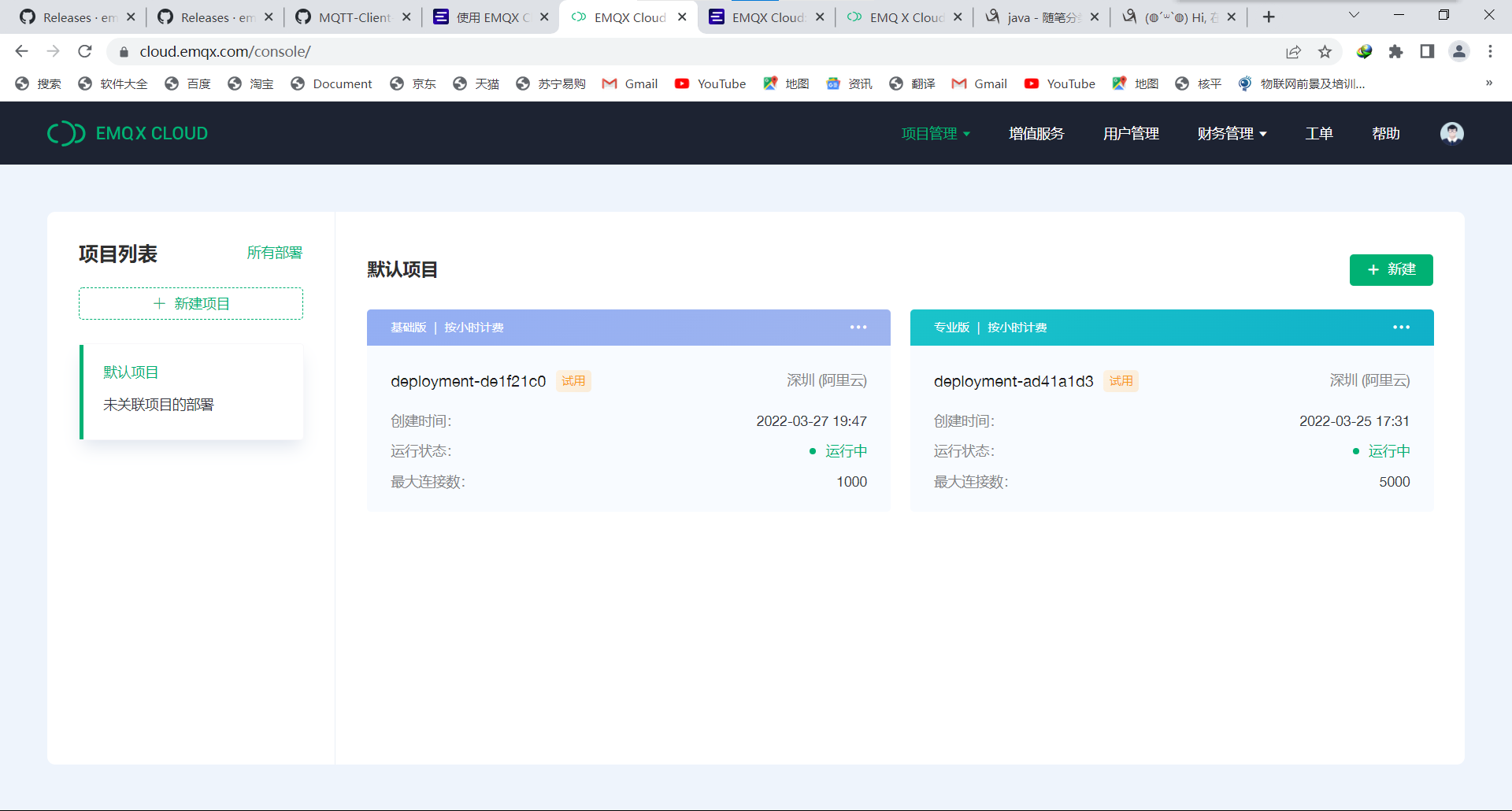Image resolution: width=1512 pixels, height=811 pixels.
Task: Reload the current page
Action: coord(85,51)
